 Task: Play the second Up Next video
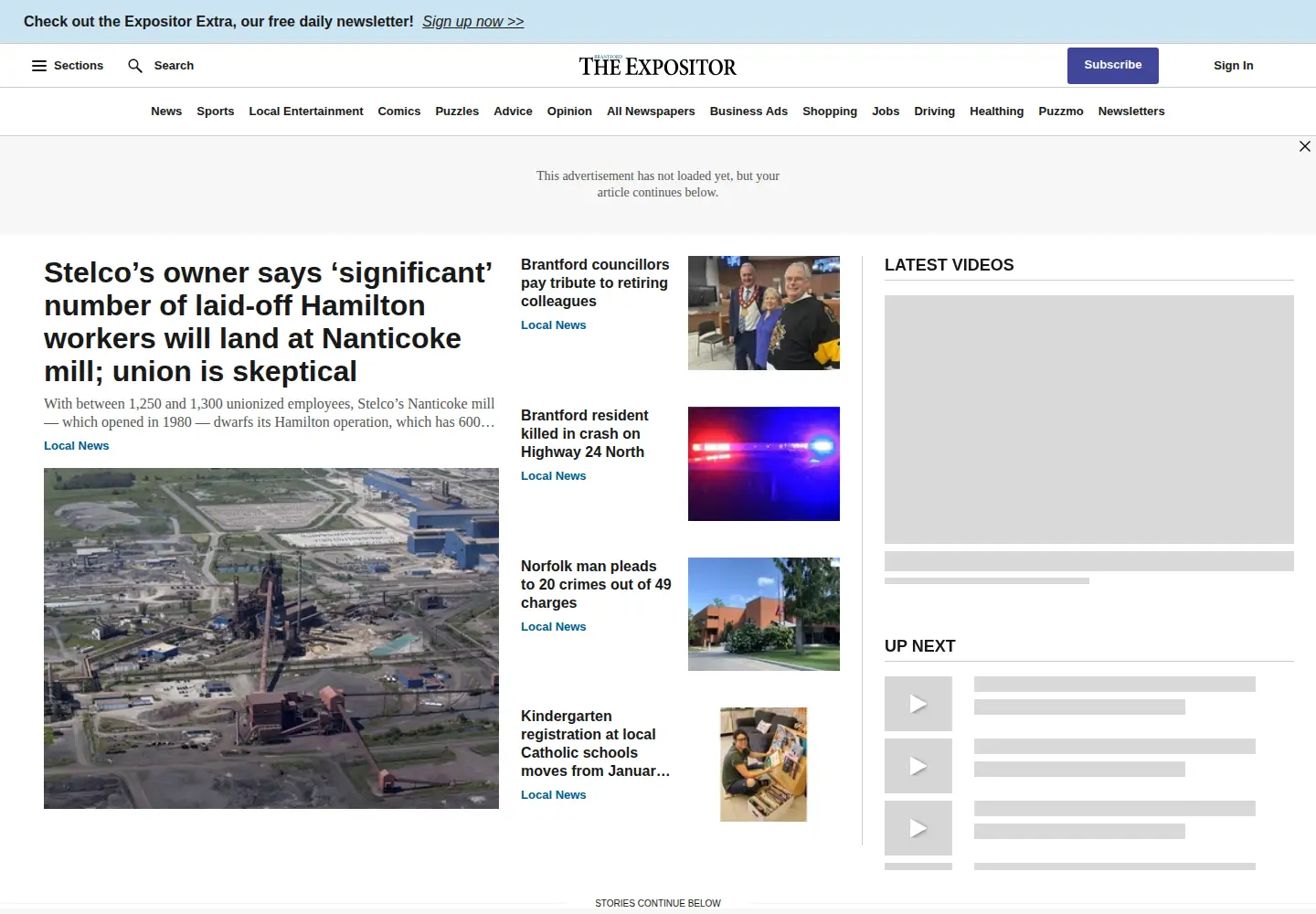pyautogui.click(x=918, y=766)
